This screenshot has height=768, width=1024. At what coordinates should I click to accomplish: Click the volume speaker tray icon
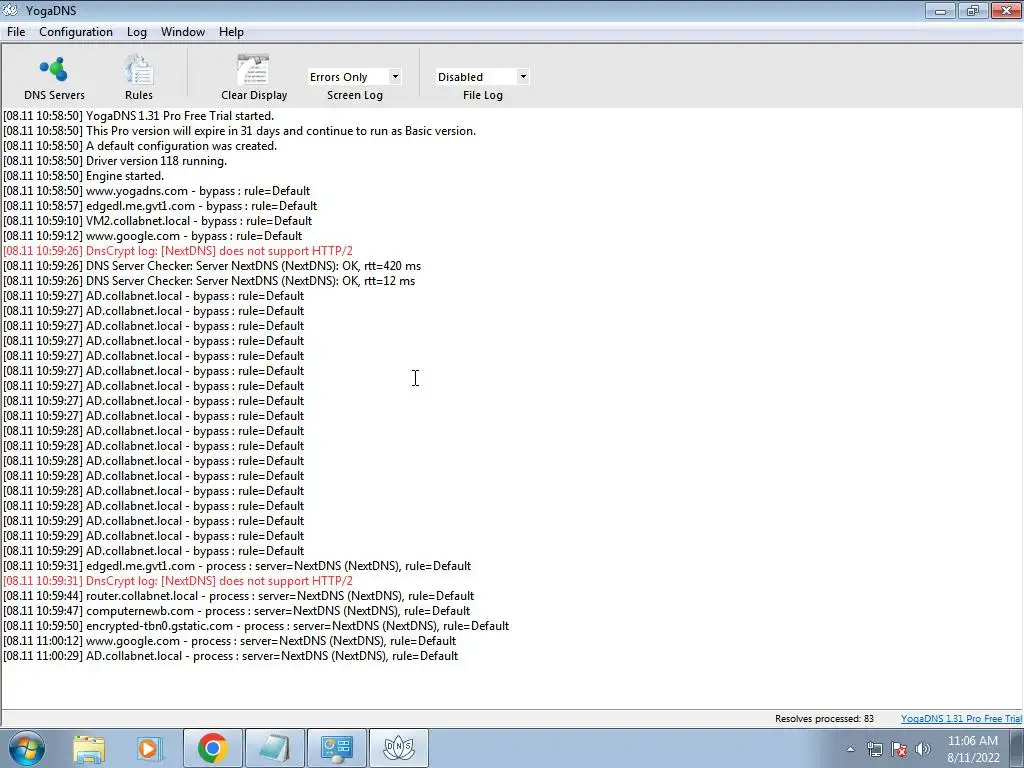[x=923, y=749]
